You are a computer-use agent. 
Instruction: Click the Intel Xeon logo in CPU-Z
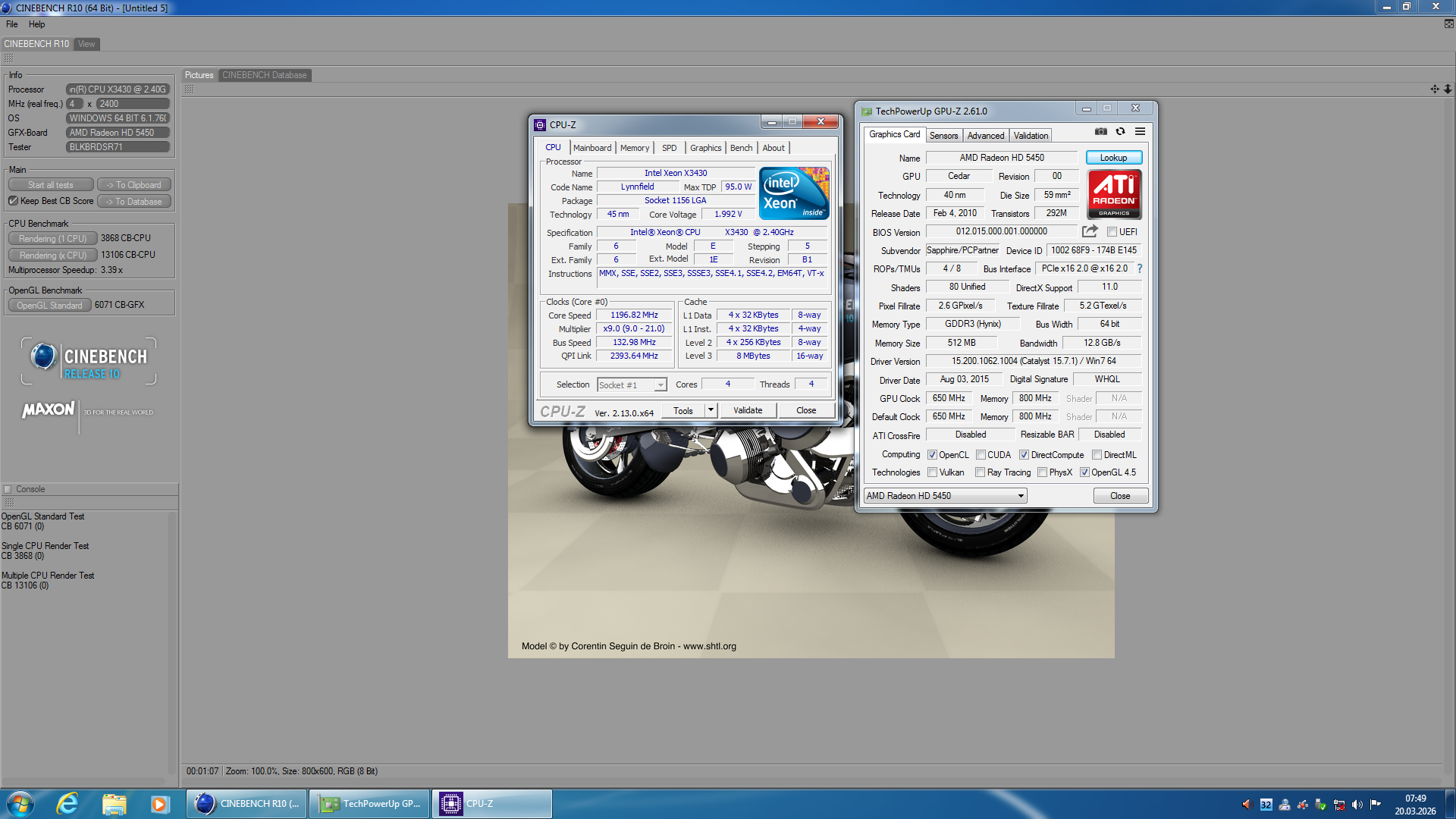[x=794, y=193]
